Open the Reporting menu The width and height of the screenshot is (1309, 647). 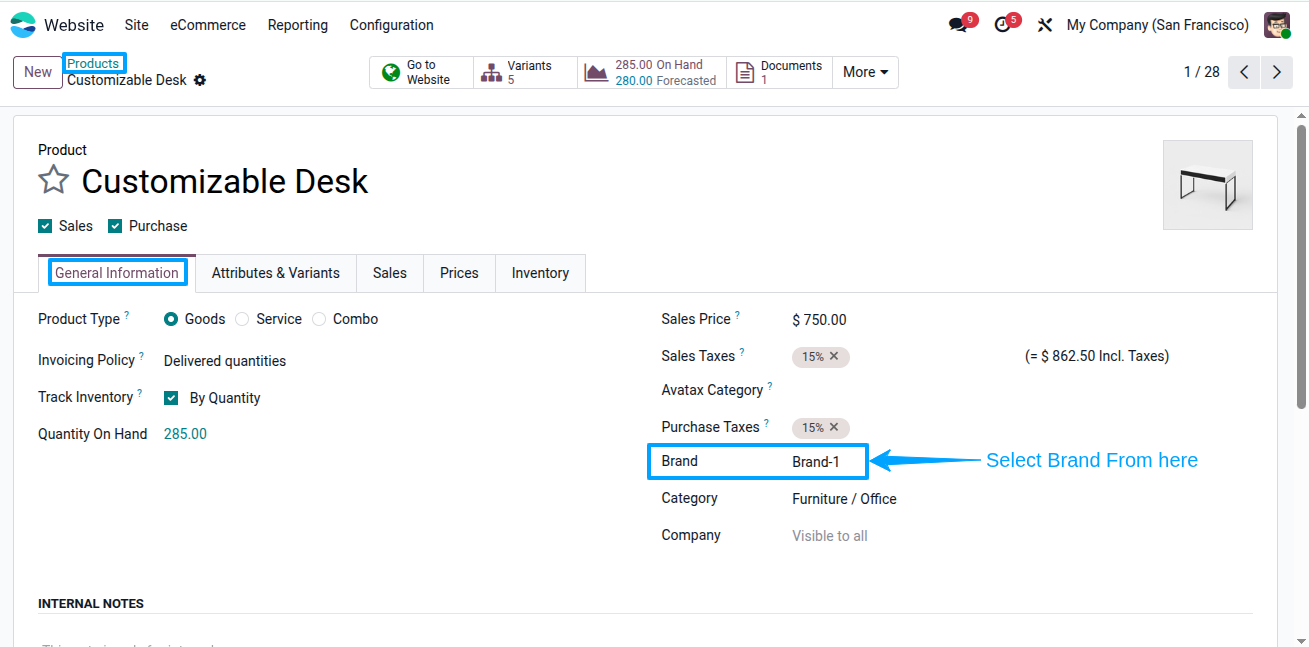[298, 25]
